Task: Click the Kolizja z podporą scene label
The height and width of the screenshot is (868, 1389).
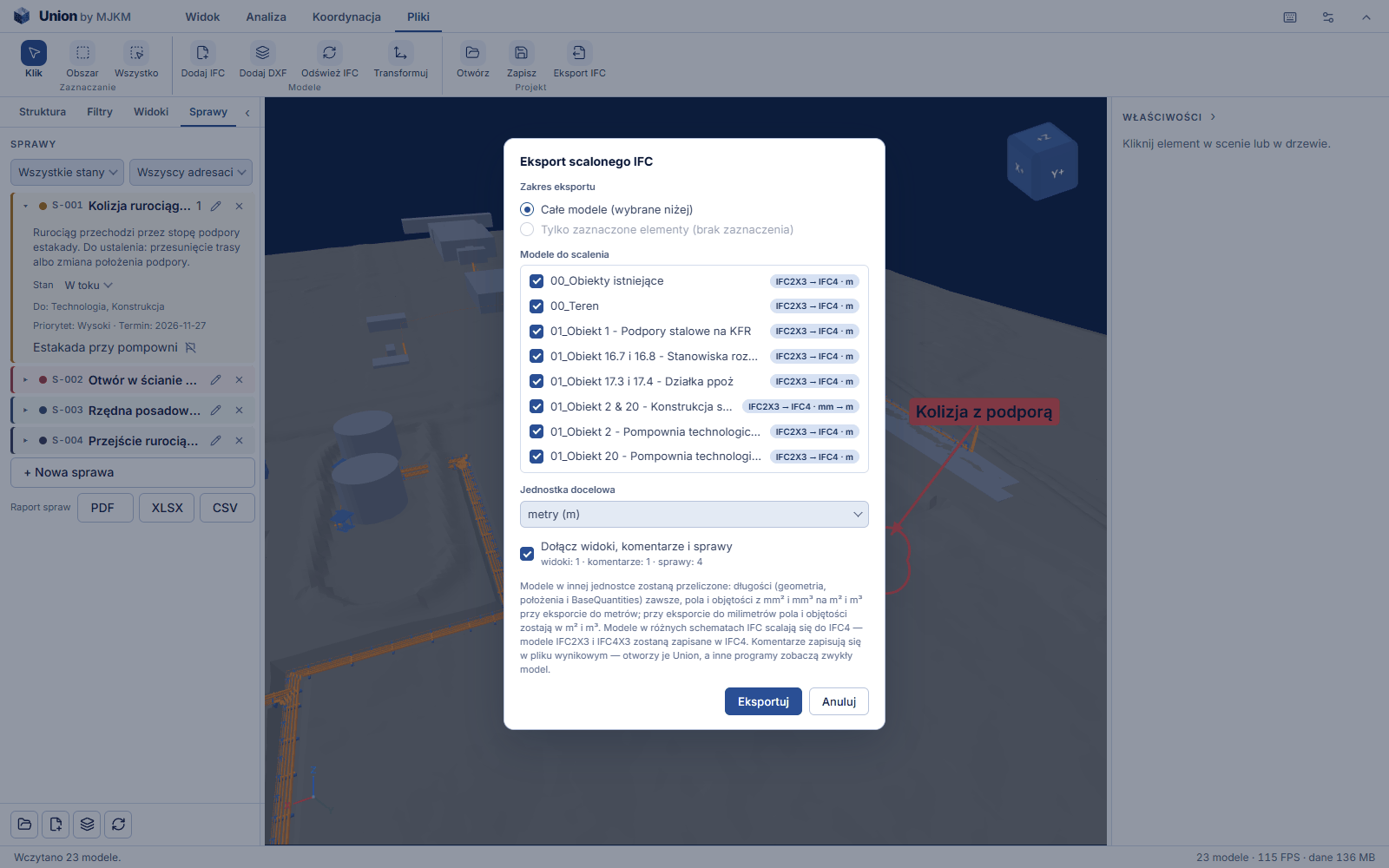Action: pyautogui.click(x=984, y=411)
